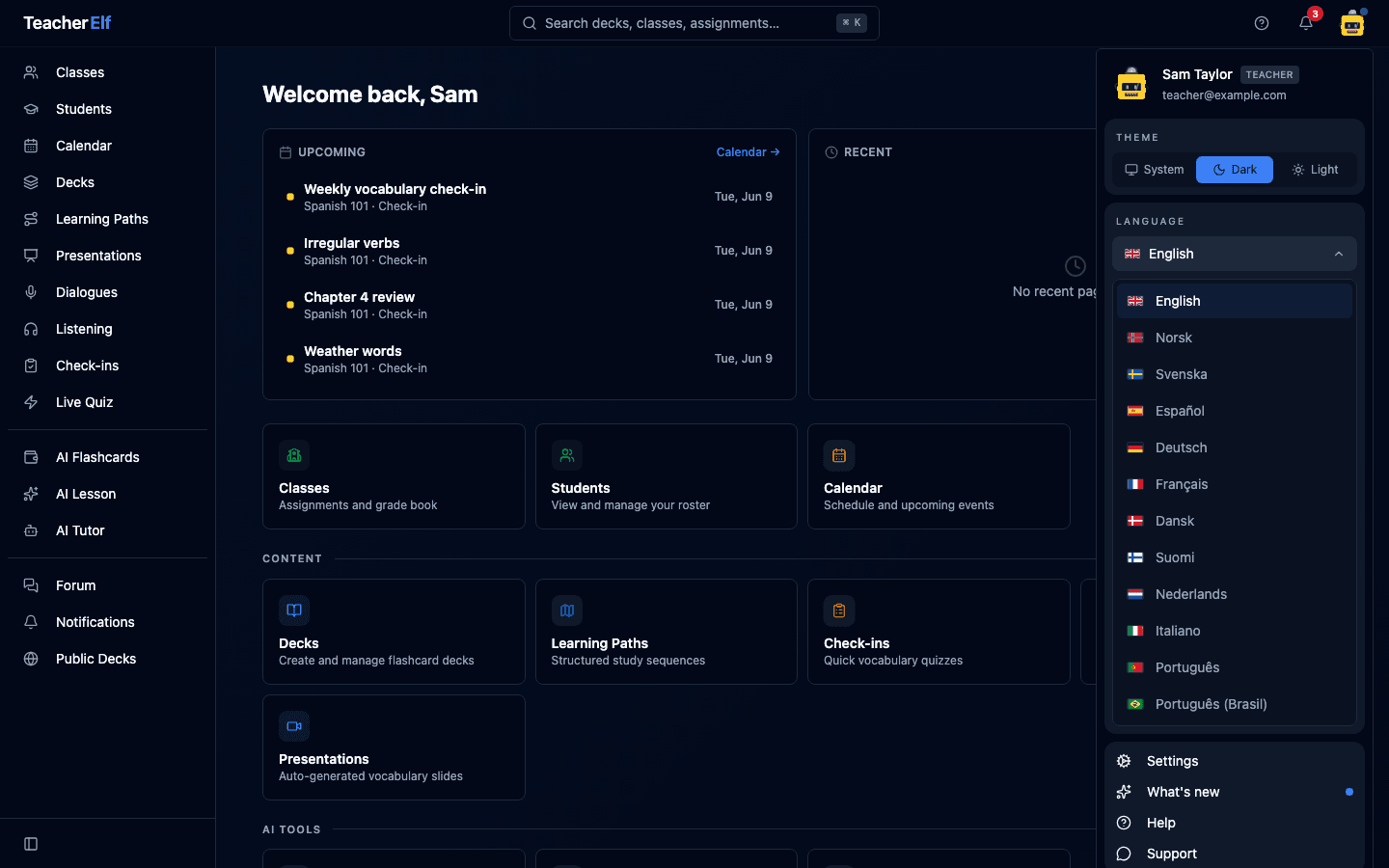Choose Norsk language option
Viewport: 1389px width, 868px height.
point(1235,338)
